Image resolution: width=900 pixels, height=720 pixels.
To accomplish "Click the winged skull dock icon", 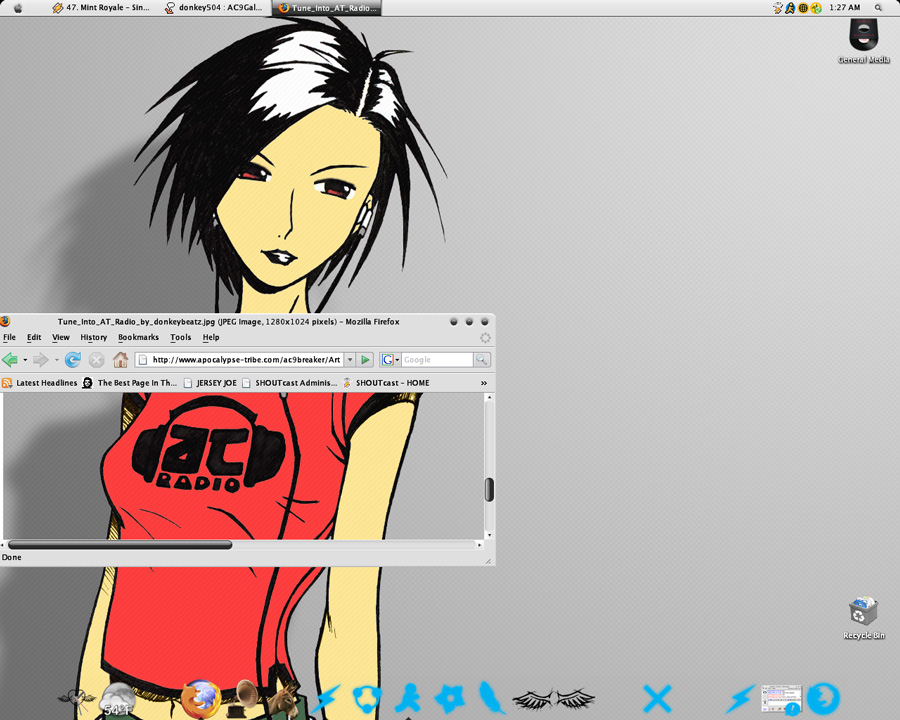I will pos(77,700).
